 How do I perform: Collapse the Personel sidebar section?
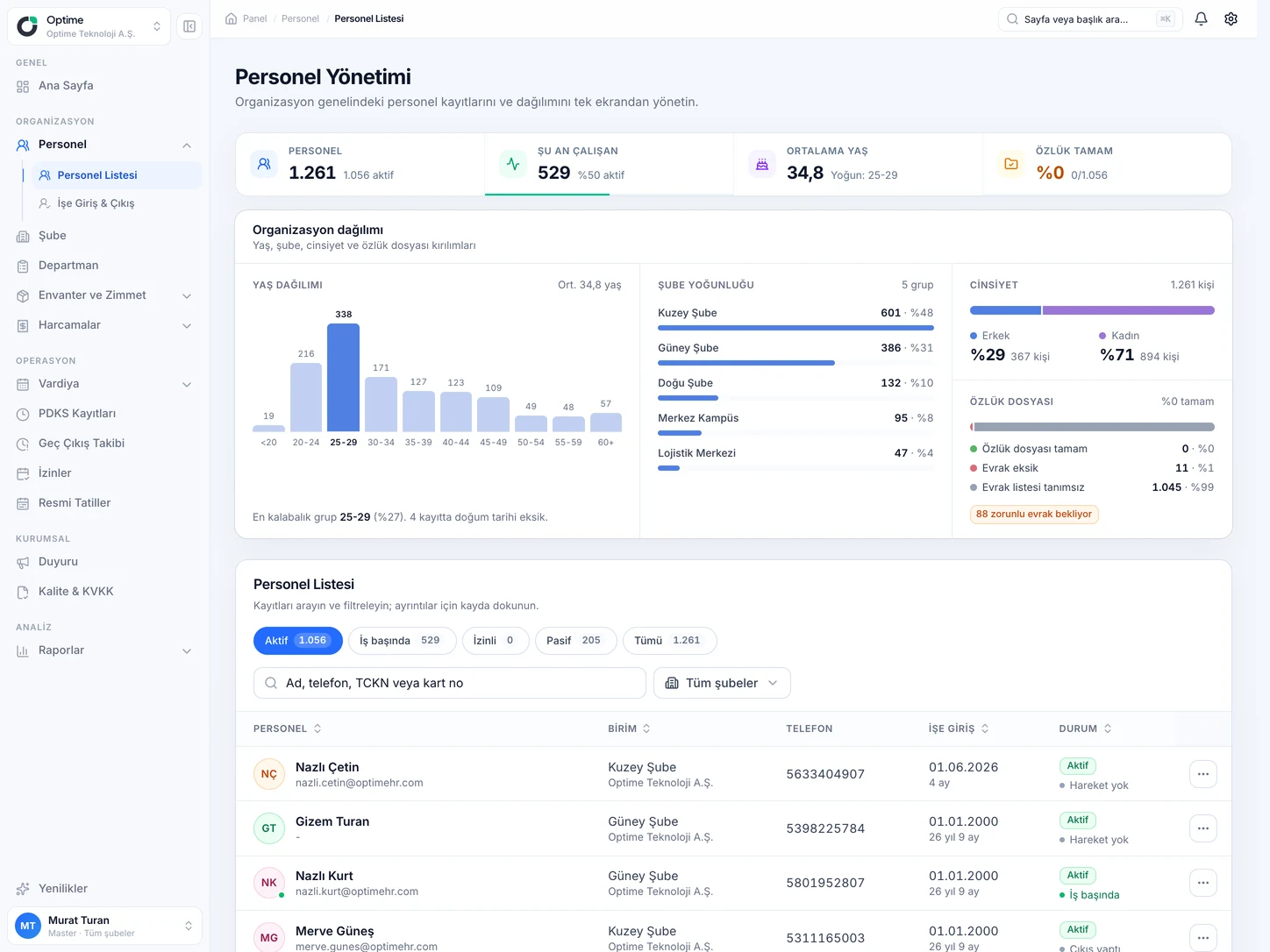point(187,145)
